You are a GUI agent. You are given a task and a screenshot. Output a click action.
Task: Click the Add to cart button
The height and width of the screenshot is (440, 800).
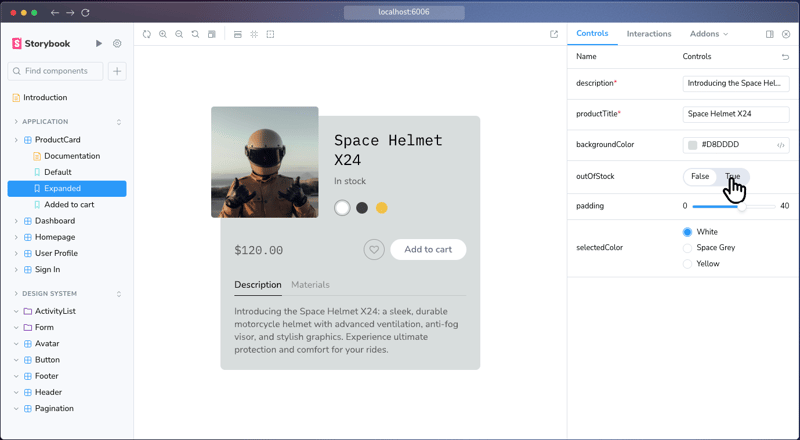(428, 250)
